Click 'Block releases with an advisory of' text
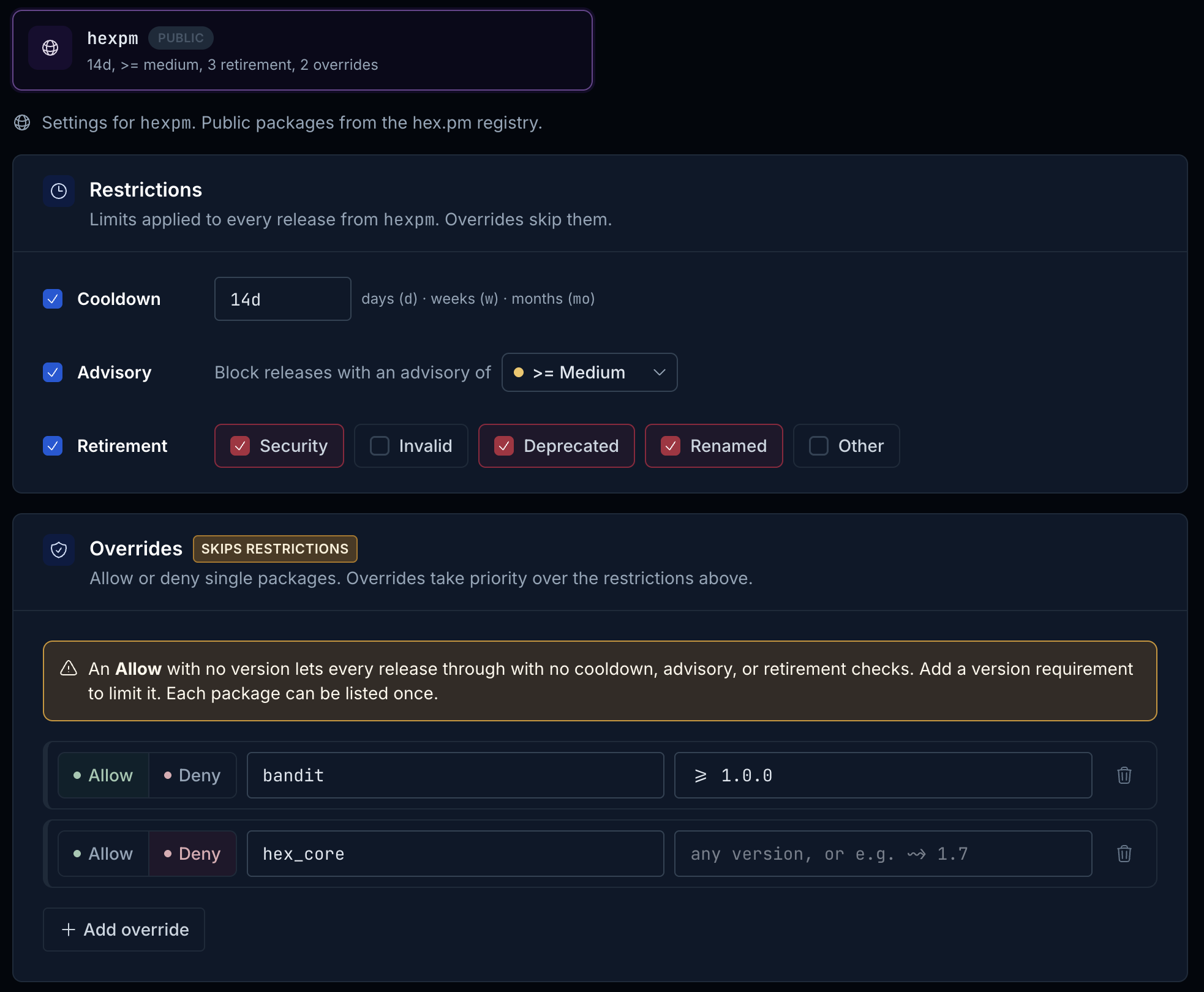The width and height of the screenshot is (1204, 992). click(353, 372)
